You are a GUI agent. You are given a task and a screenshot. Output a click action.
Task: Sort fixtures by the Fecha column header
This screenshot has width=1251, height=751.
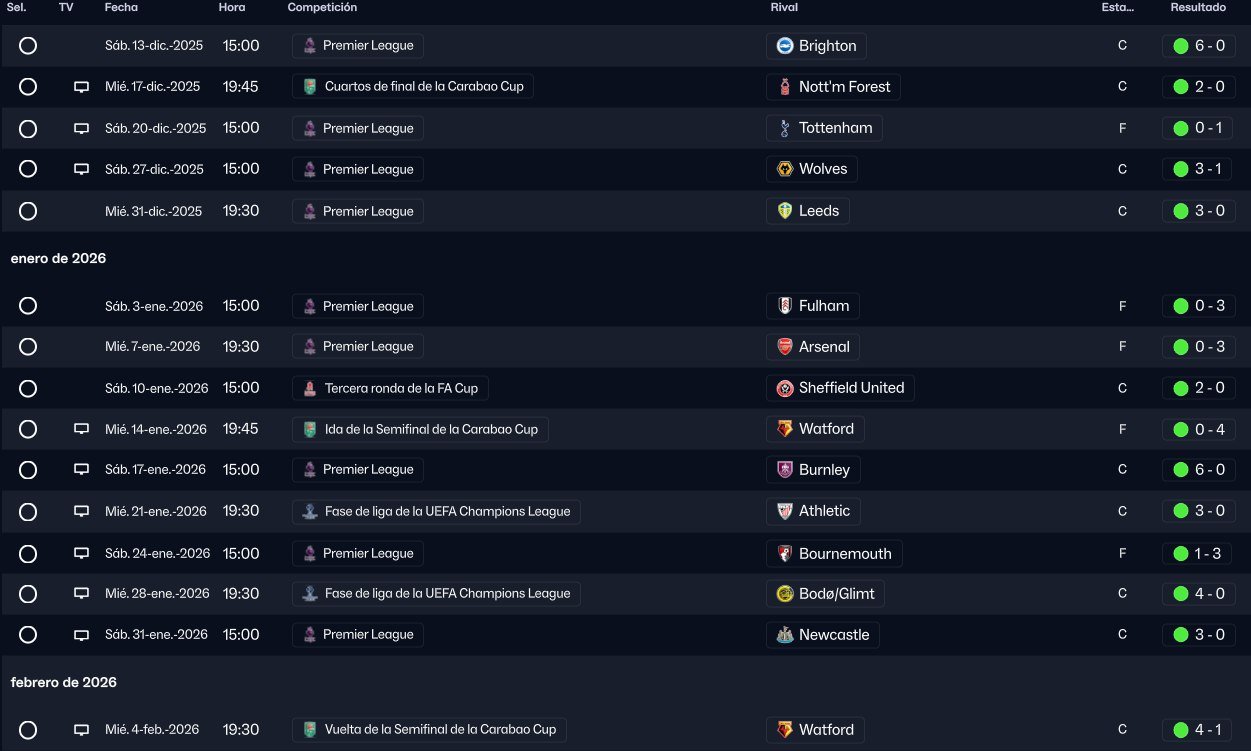pyautogui.click(x=121, y=8)
